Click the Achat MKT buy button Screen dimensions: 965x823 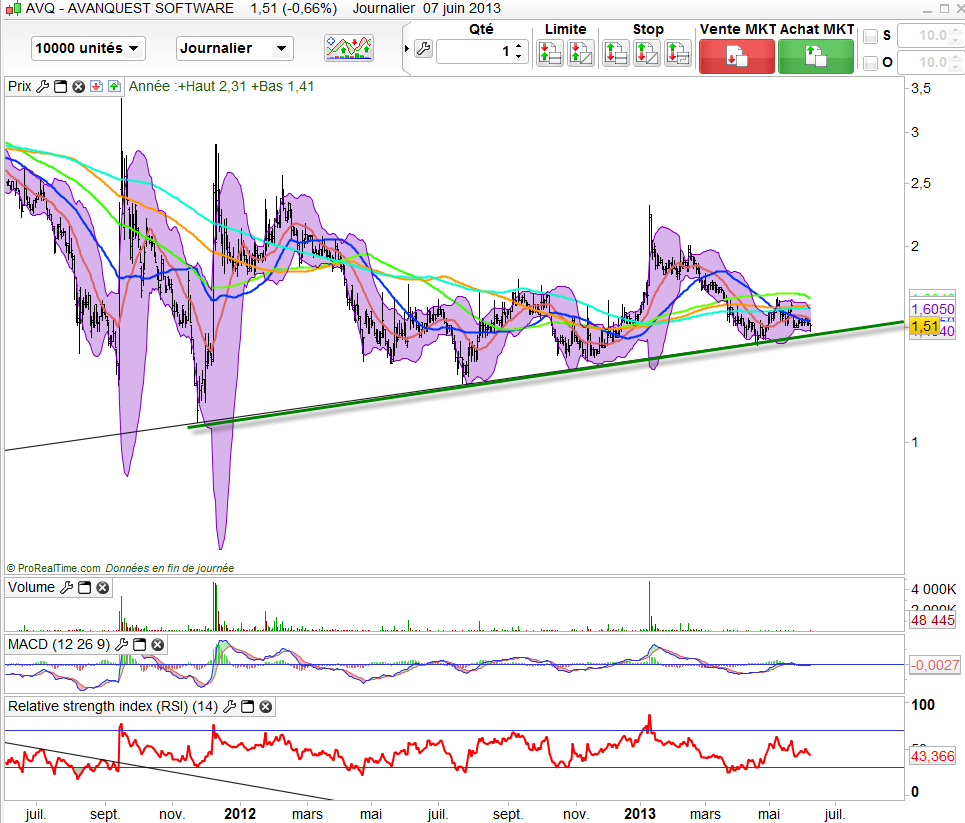tap(816, 56)
